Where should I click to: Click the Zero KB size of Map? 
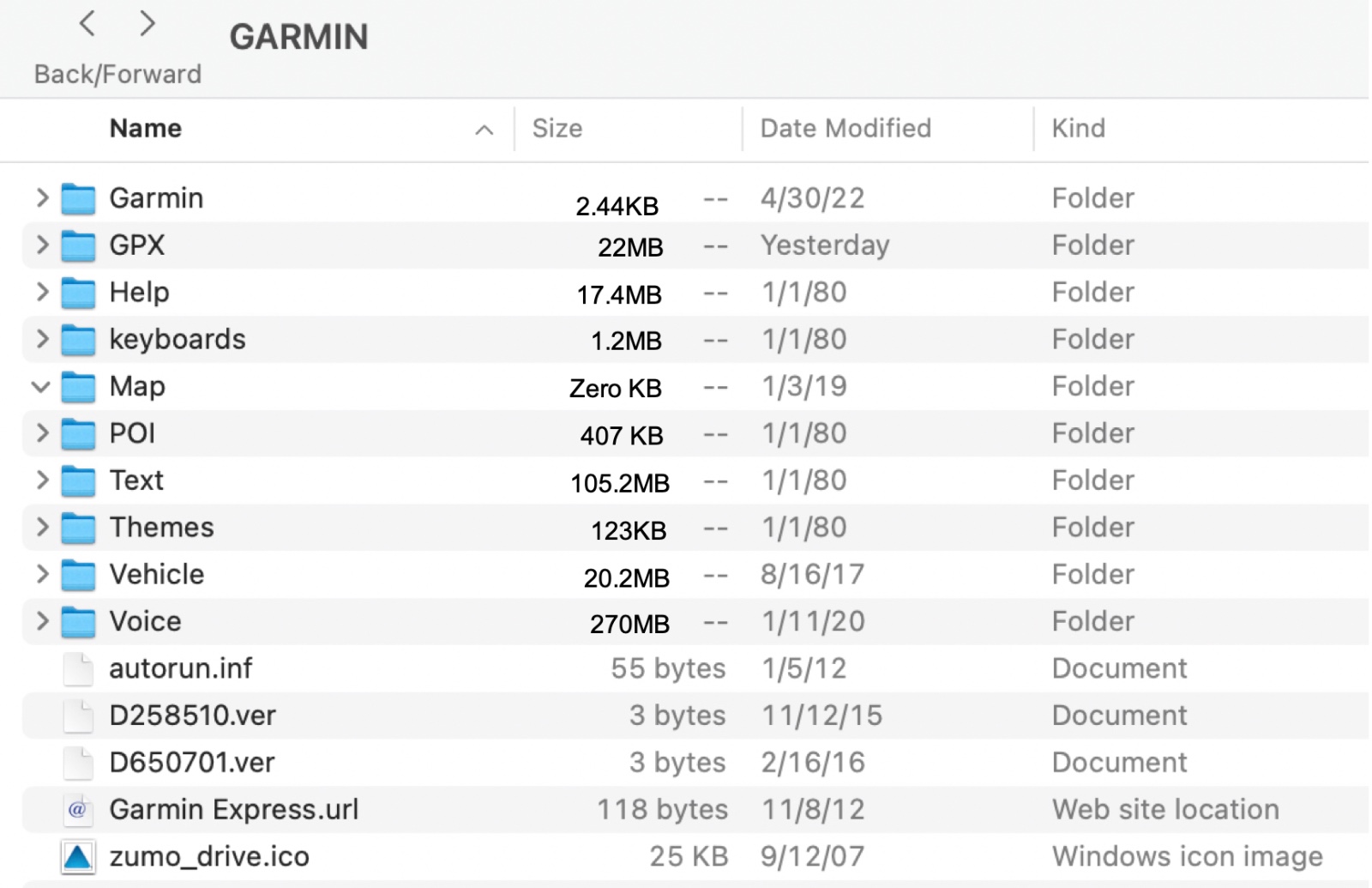click(x=616, y=389)
